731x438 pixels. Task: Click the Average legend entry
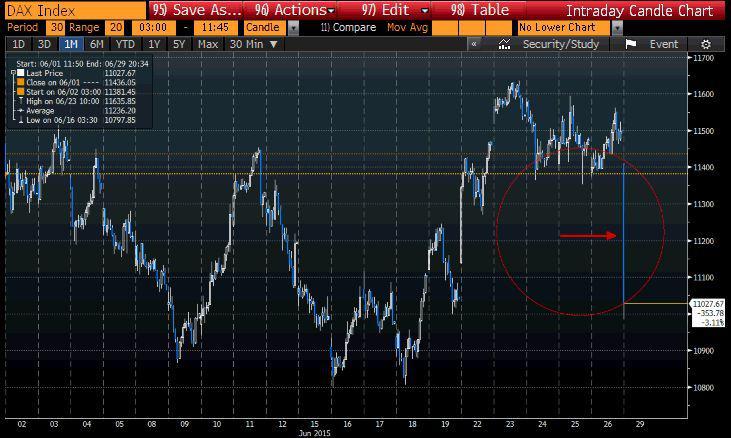(40, 110)
